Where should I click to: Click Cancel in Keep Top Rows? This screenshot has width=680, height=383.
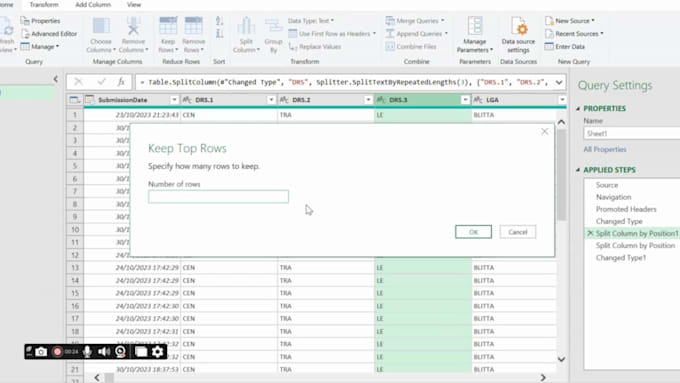point(518,232)
